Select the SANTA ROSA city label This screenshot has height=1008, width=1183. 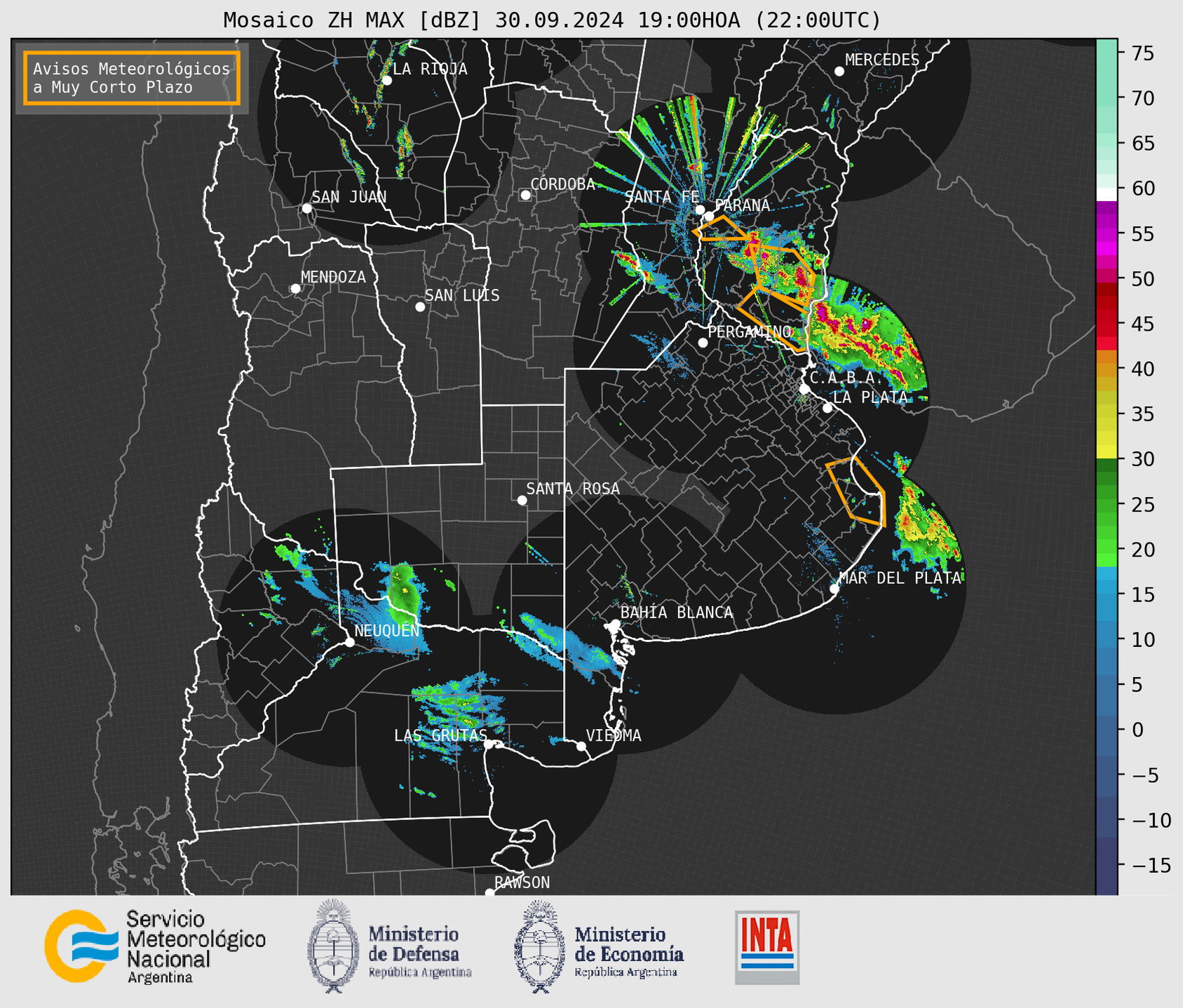pos(573,489)
